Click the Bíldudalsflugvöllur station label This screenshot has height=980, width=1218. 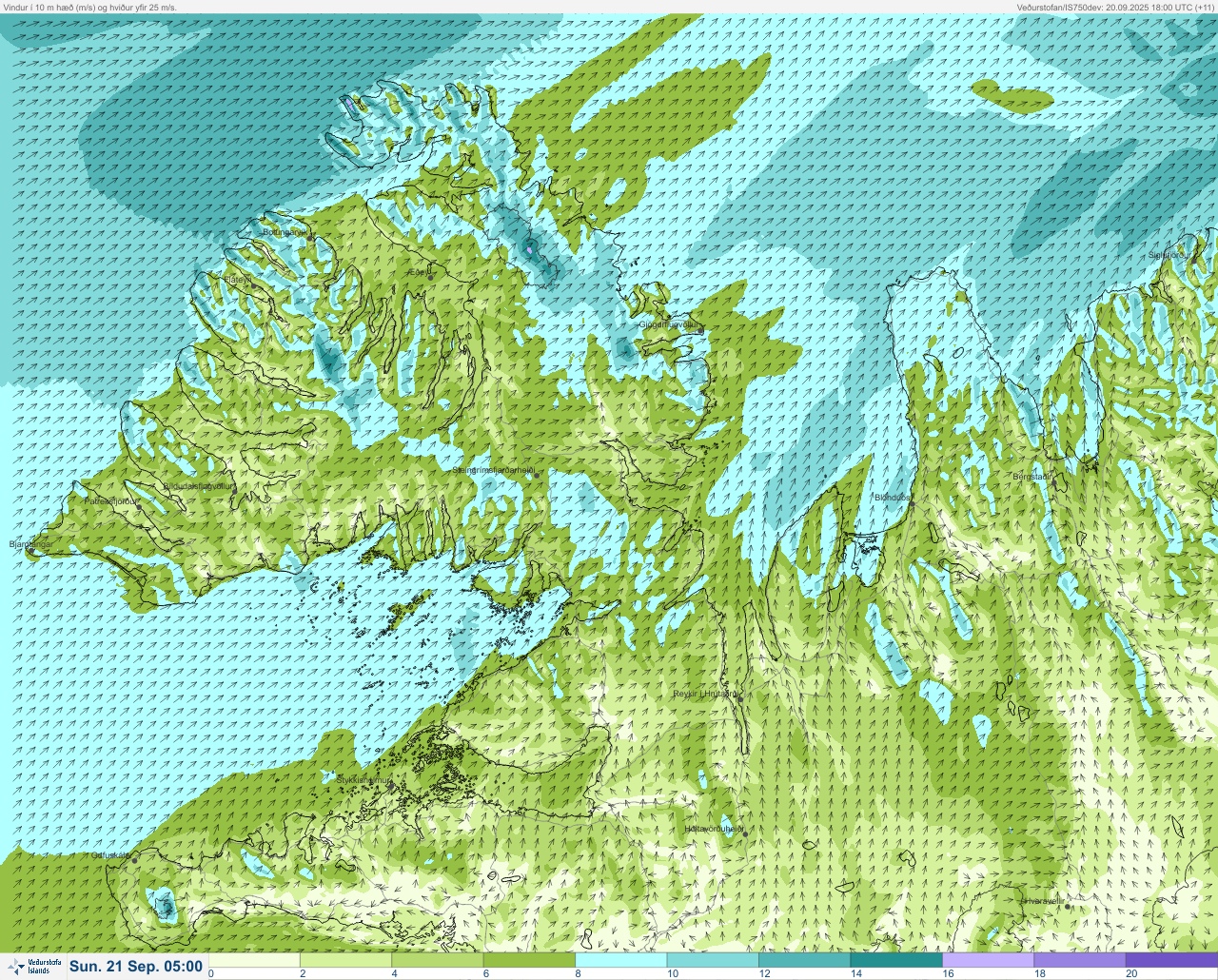(198, 485)
